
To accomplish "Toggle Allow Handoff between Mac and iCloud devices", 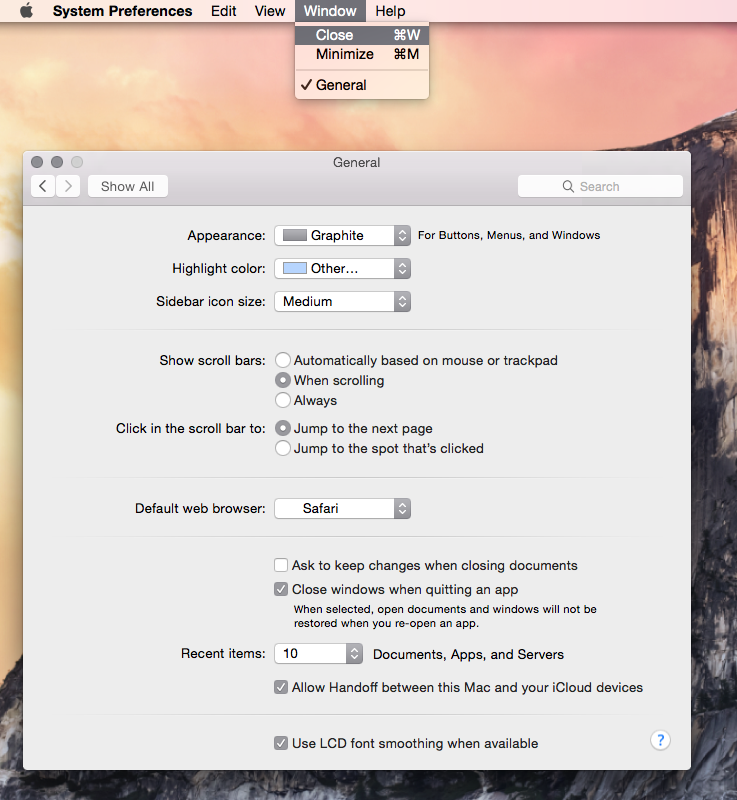I will pyautogui.click(x=281, y=687).
